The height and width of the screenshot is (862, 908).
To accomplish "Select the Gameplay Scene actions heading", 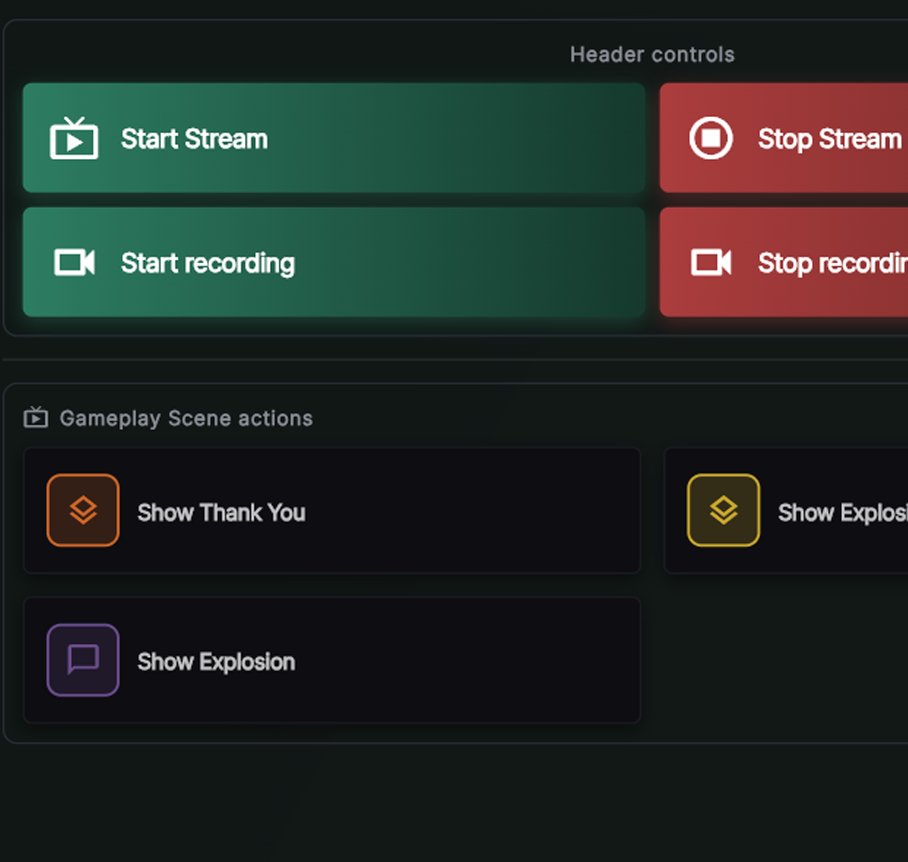I will pos(186,418).
